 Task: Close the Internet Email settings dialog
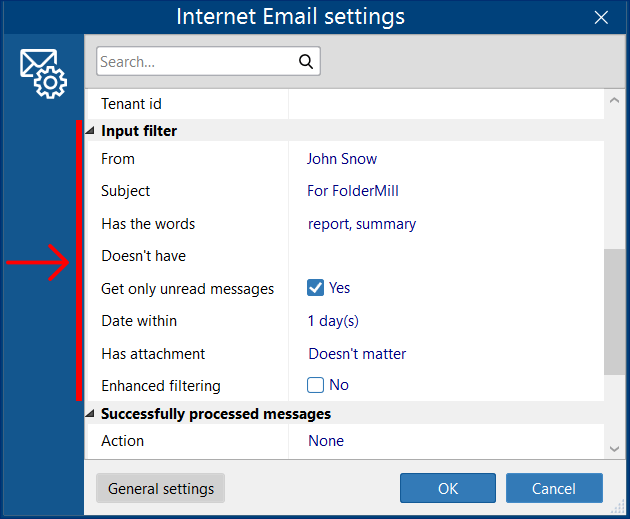click(601, 17)
